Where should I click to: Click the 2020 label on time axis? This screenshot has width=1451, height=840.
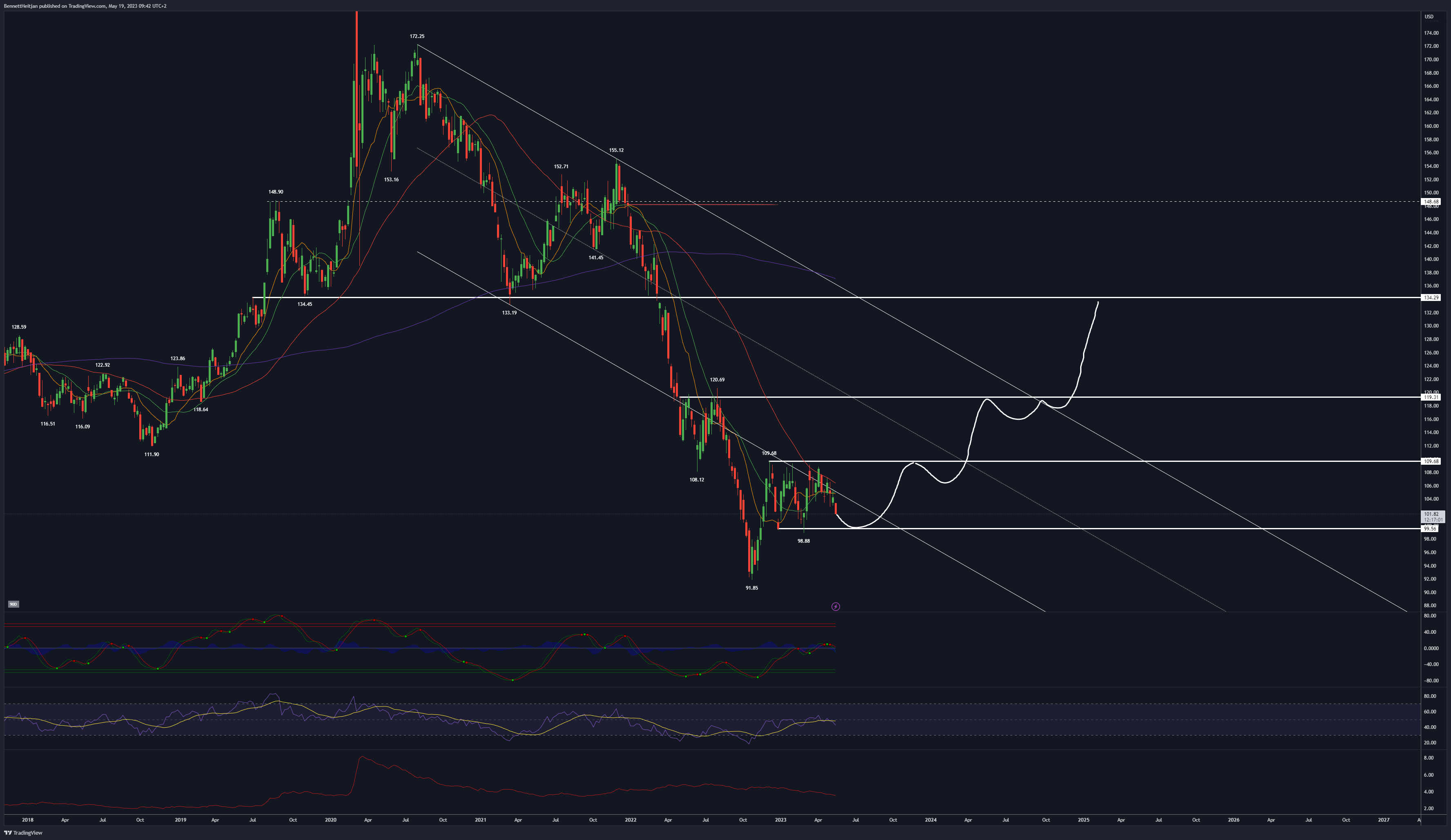pyautogui.click(x=330, y=820)
